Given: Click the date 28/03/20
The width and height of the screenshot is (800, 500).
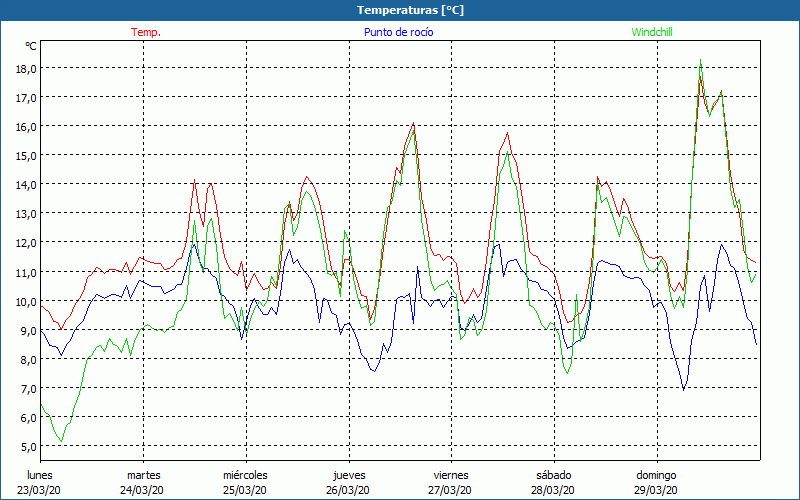Looking at the screenshot, I should click(x=553, y=490).
